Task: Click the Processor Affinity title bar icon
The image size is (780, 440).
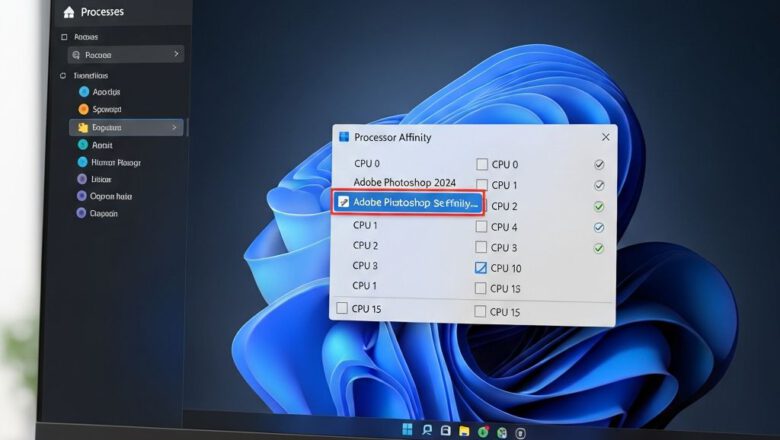Action: coord(344,137)
